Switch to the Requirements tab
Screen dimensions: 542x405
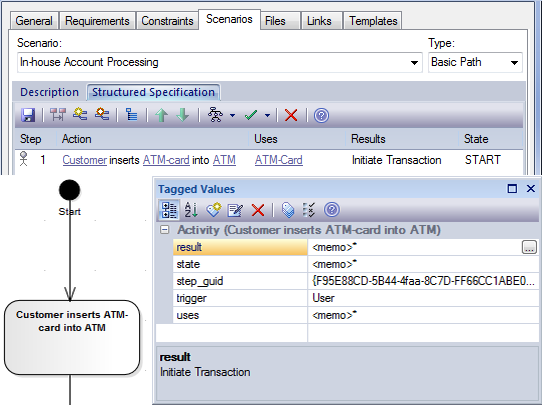(x=97, y=21)
